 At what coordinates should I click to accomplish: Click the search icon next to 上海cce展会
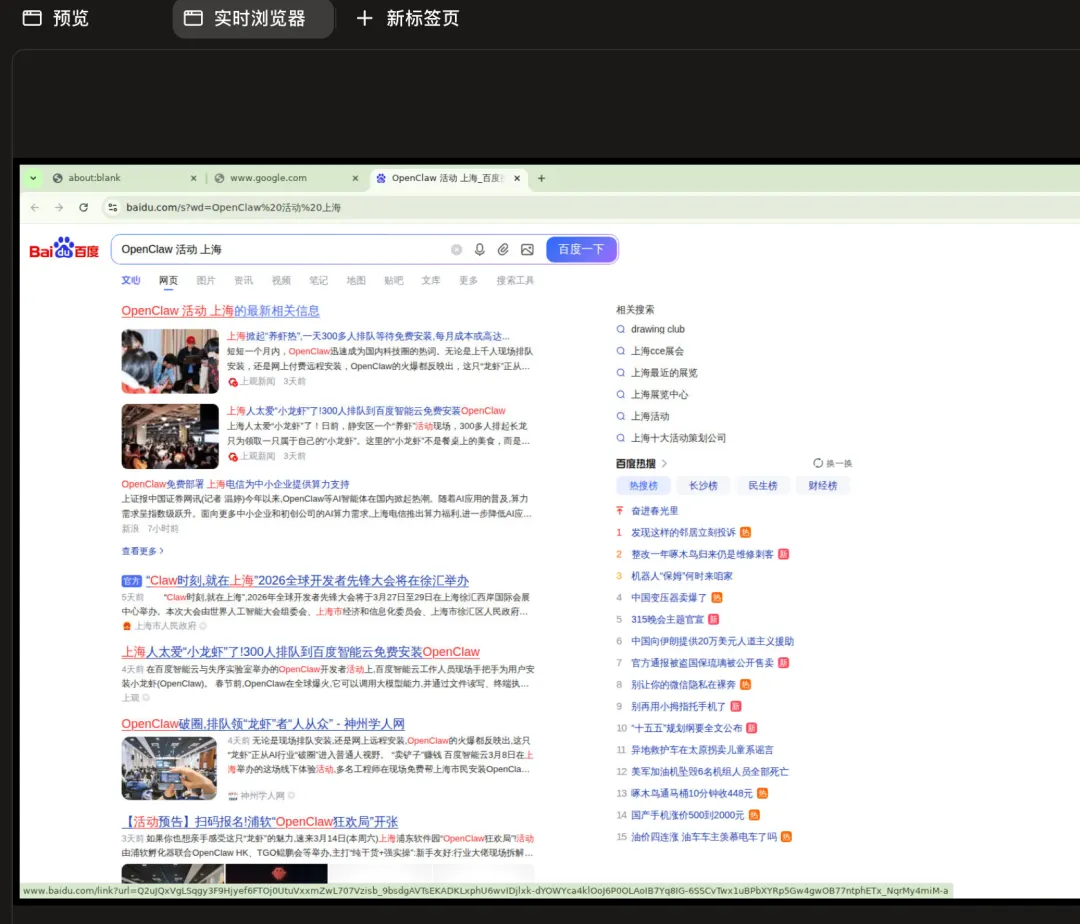[x=621, y=351]
